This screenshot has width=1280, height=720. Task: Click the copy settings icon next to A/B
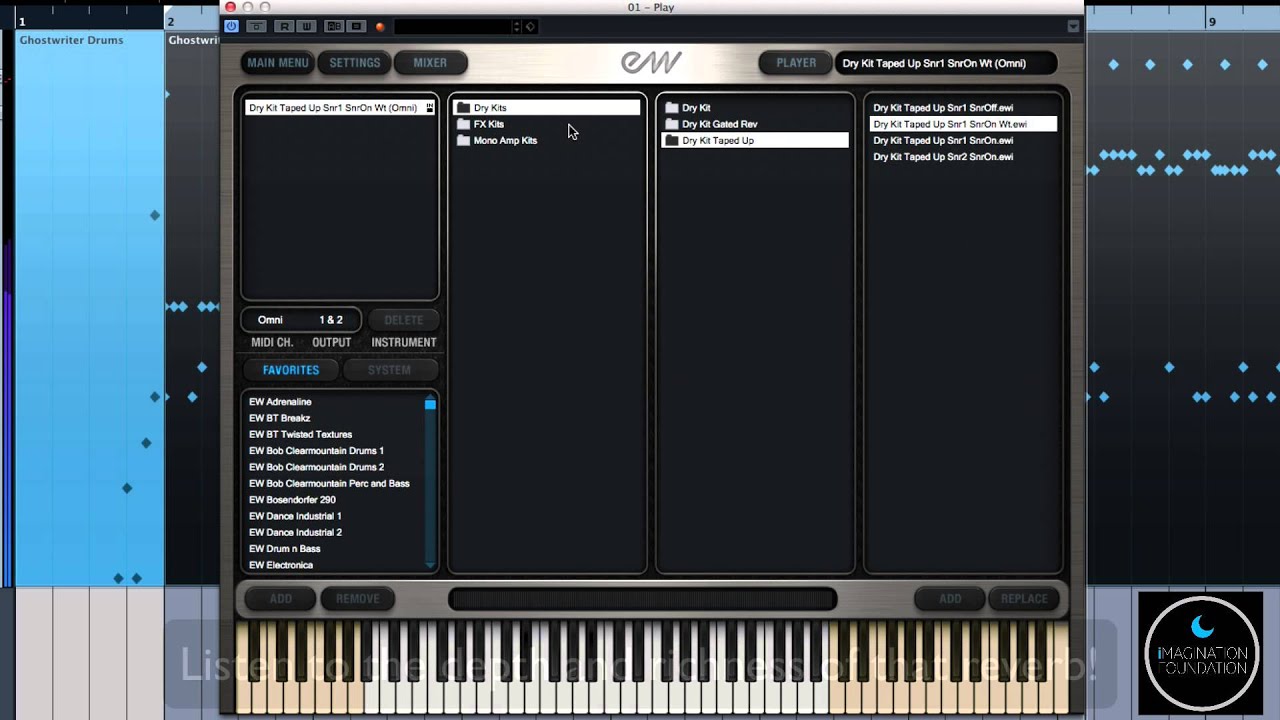pyautogui.click(x=356, y=26)
